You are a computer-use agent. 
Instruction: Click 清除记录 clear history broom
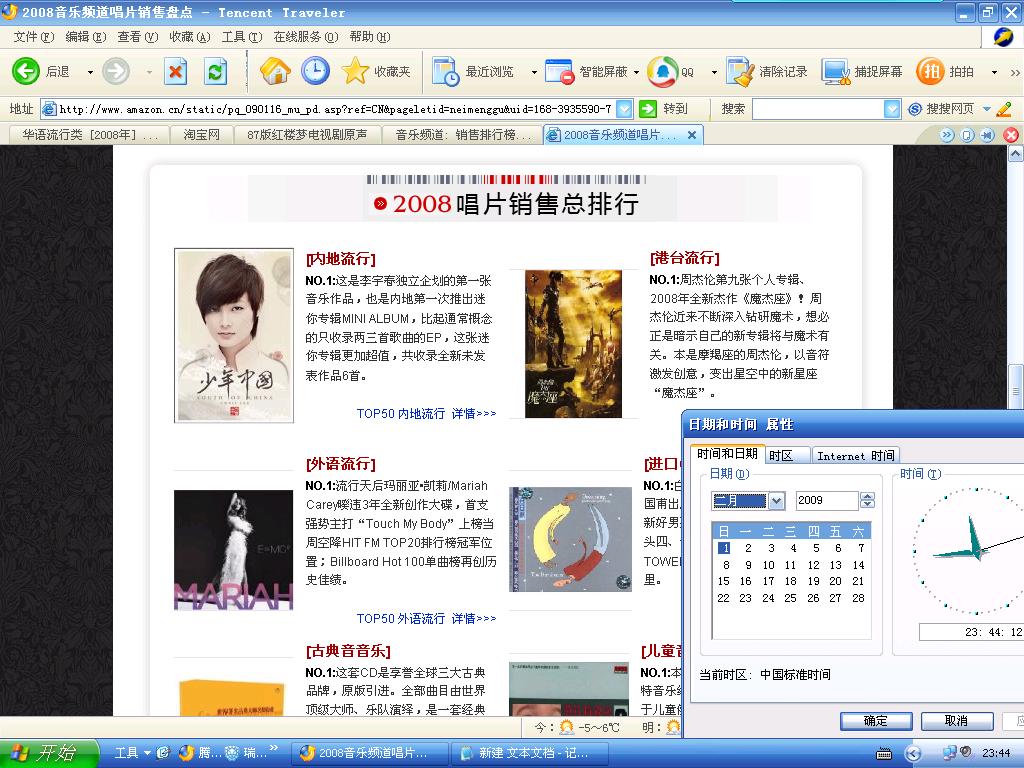click(x=767, y=71)
